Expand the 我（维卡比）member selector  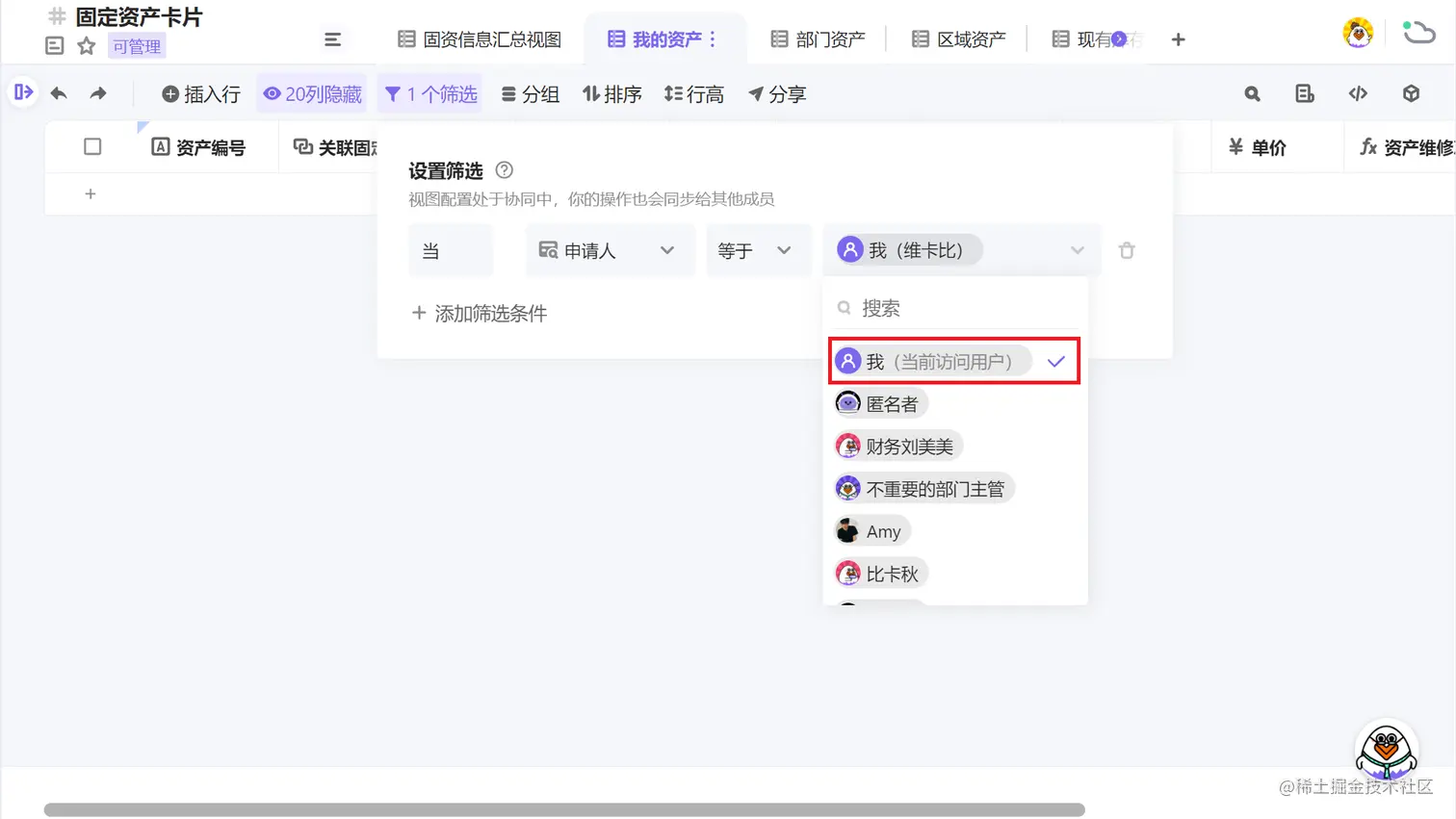(x=1078, y=249)
